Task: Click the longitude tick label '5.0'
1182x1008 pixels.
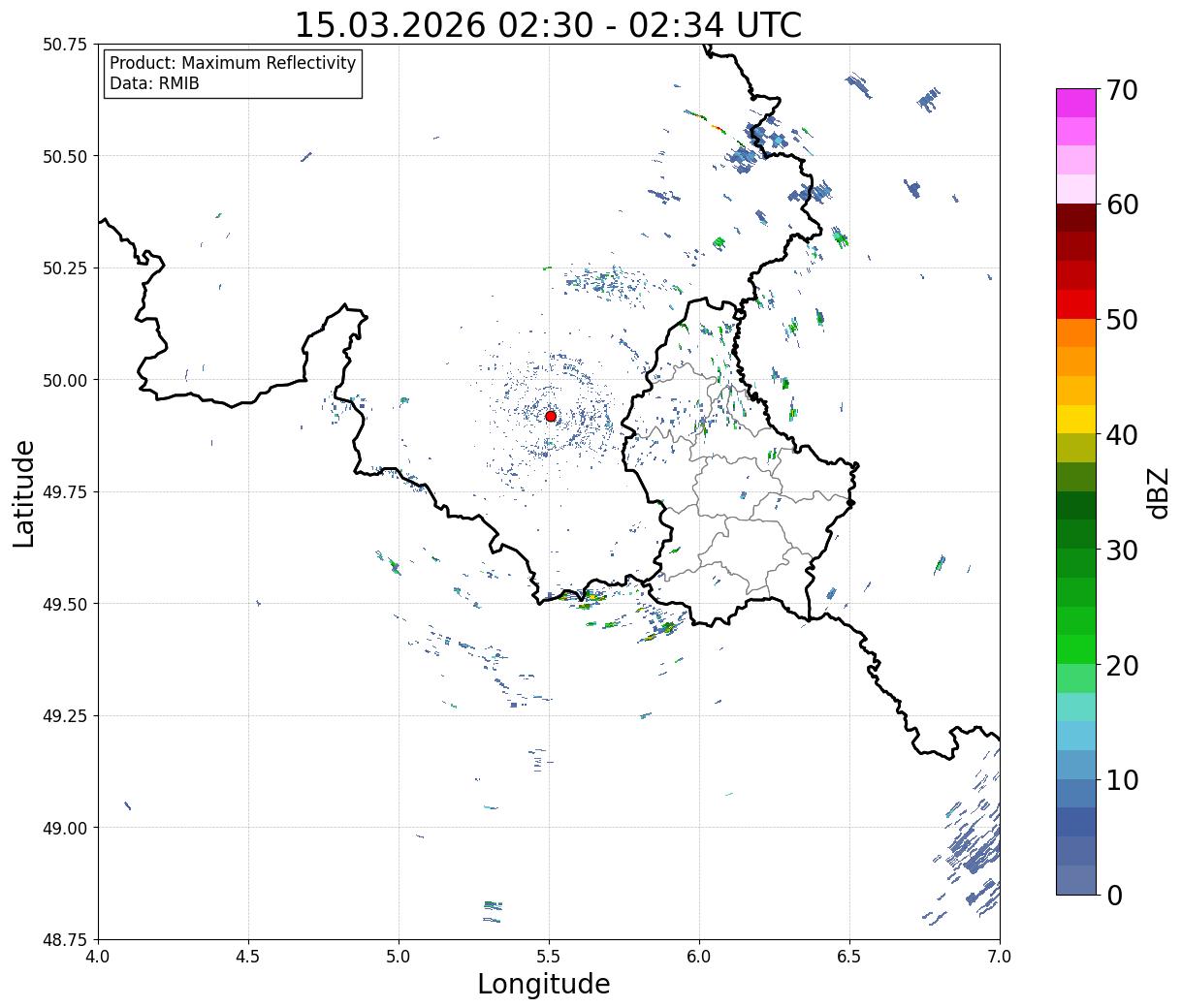Action: click(x=399, y=957)
